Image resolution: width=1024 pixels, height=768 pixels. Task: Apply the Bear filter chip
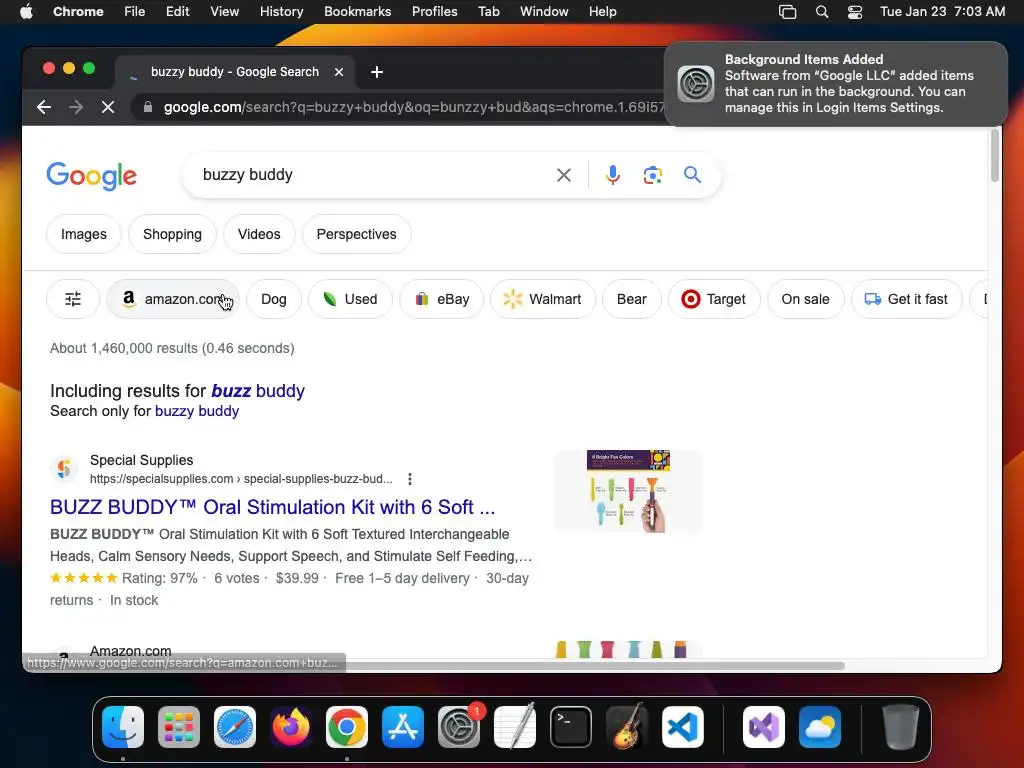632,299
